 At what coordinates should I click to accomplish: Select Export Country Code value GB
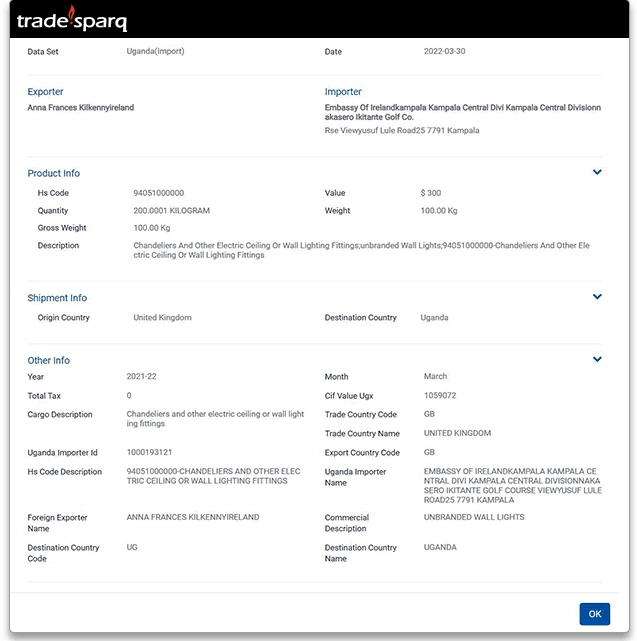point(429,452)
